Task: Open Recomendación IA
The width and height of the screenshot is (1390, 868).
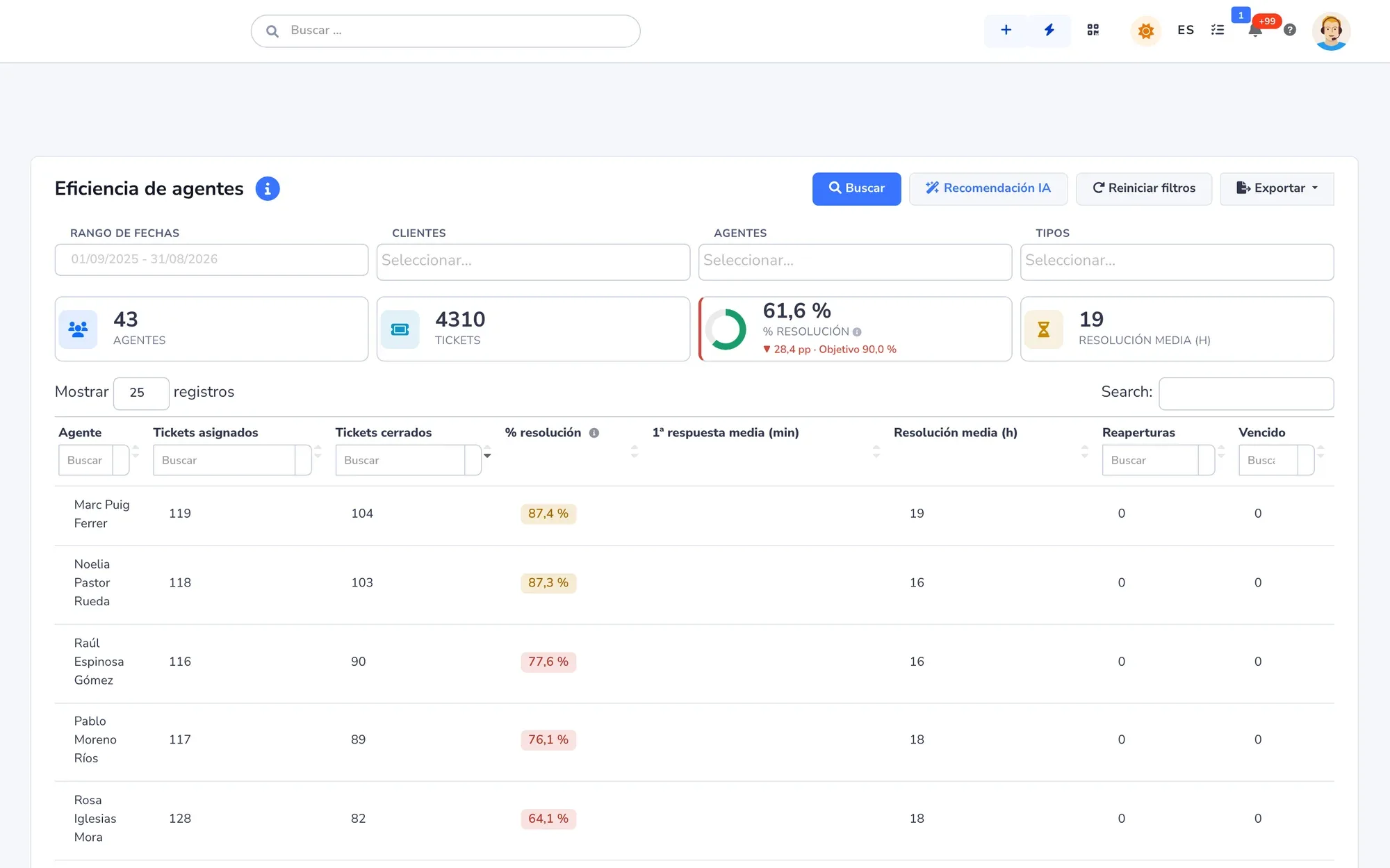Action: pos(988,188)
